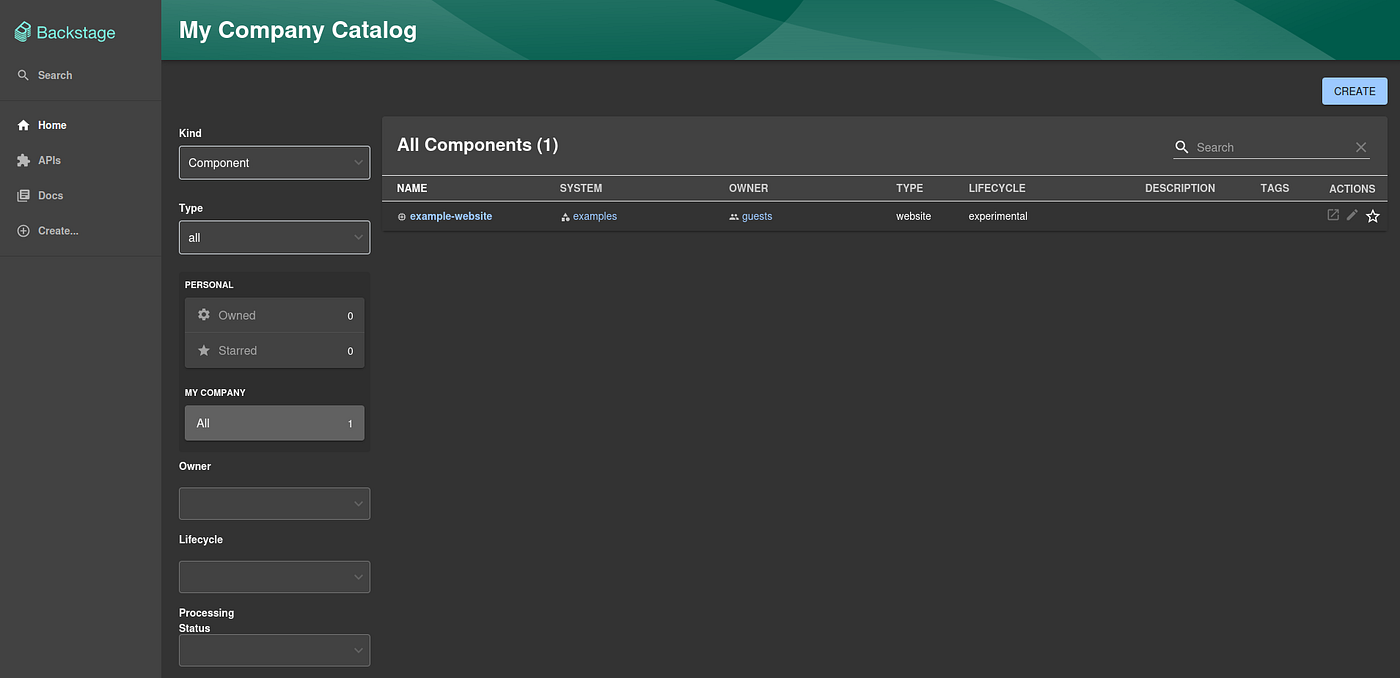Click the star icon next to Starred
This screenshot has width=1400, height=678.
pyautogui.click(x=204, y=351)
